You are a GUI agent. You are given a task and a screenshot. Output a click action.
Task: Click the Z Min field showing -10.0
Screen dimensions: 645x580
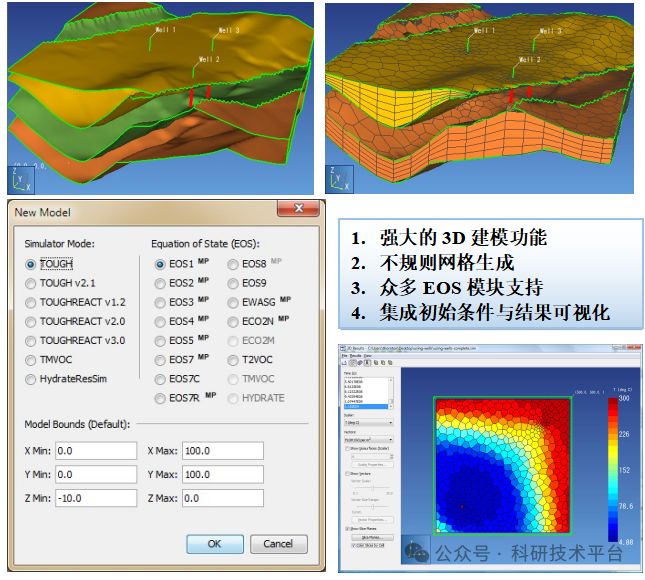96,498
